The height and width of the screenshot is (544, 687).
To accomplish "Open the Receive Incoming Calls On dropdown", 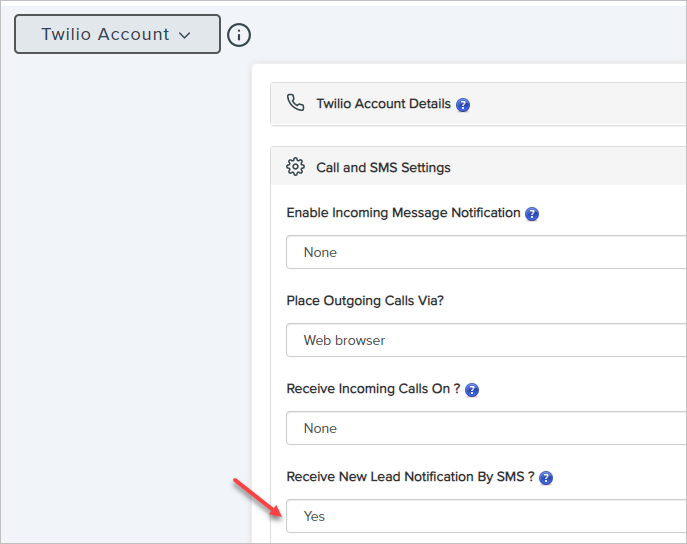I will pos(486,428).
